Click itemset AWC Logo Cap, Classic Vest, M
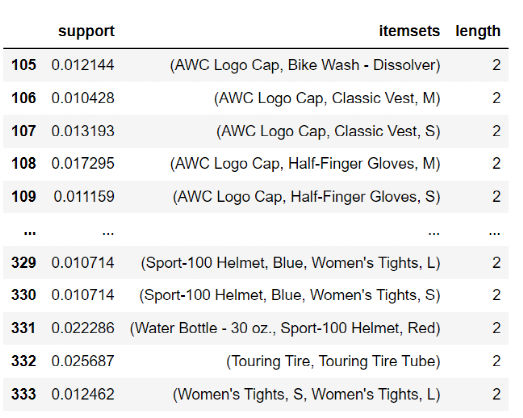This screenshot has height=418, width=523. (x=327, y=98)
